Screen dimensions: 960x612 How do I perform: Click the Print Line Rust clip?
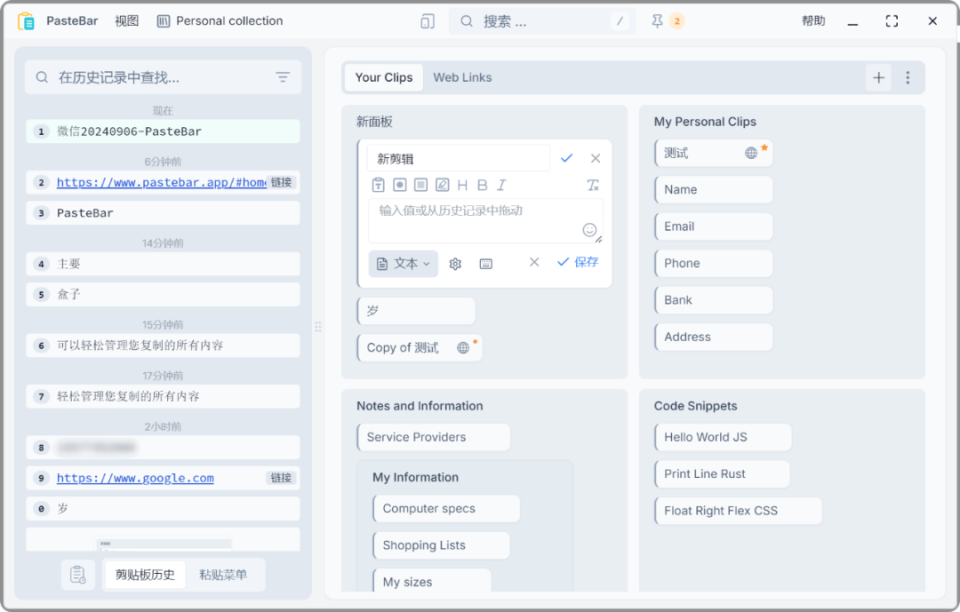click(x=722, y=474)
